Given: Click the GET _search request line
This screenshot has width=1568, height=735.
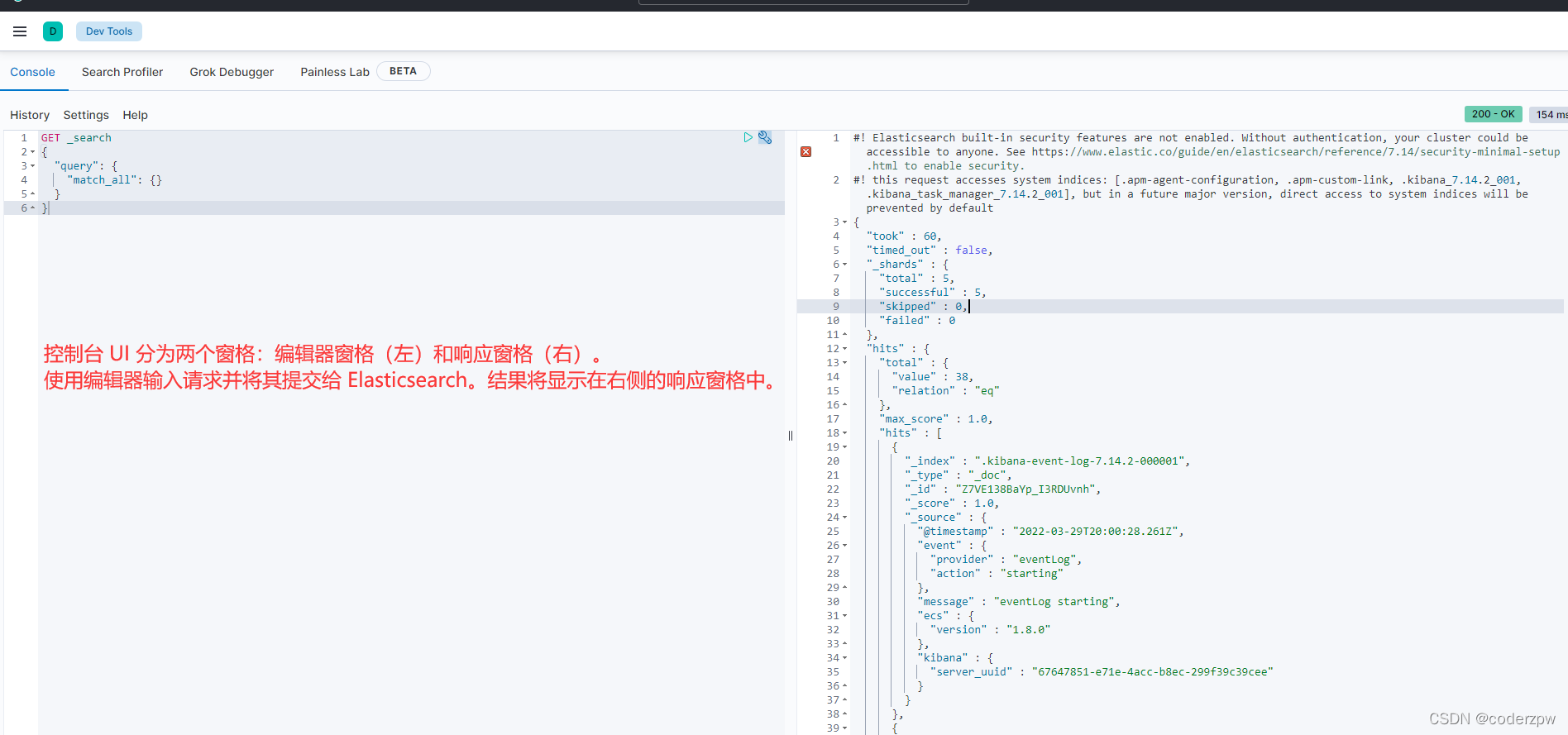Looking at the screenshot, I should pyautogui.click(x=76, y=138).
